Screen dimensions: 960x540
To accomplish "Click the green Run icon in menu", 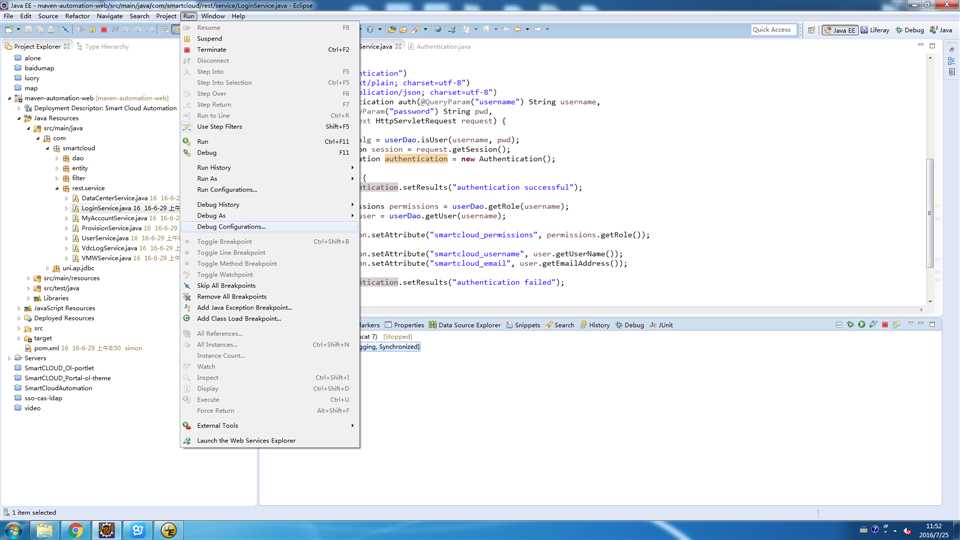I will 187,141.
